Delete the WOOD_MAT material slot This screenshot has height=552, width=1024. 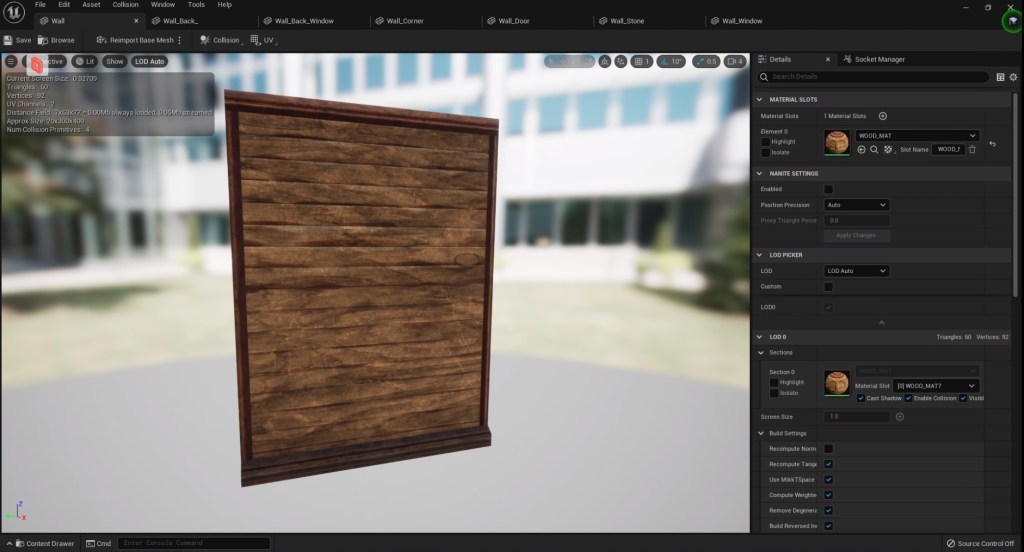pos(972,150)
